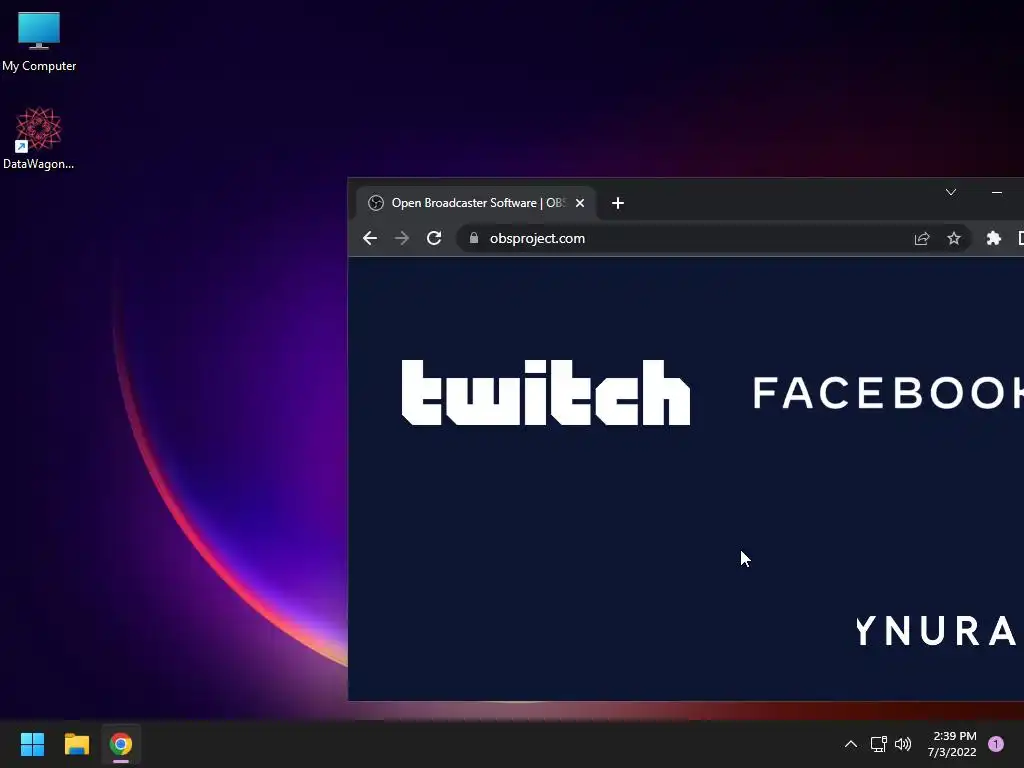Open the notification badge in taskbar
1024x768 pixels.
(995, 744)
